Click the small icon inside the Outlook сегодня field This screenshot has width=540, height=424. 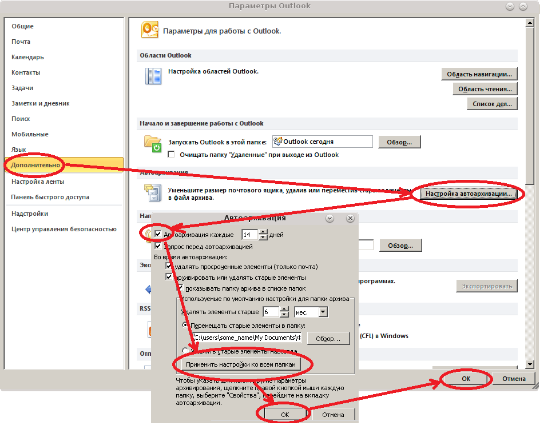[x=277, y=141]
